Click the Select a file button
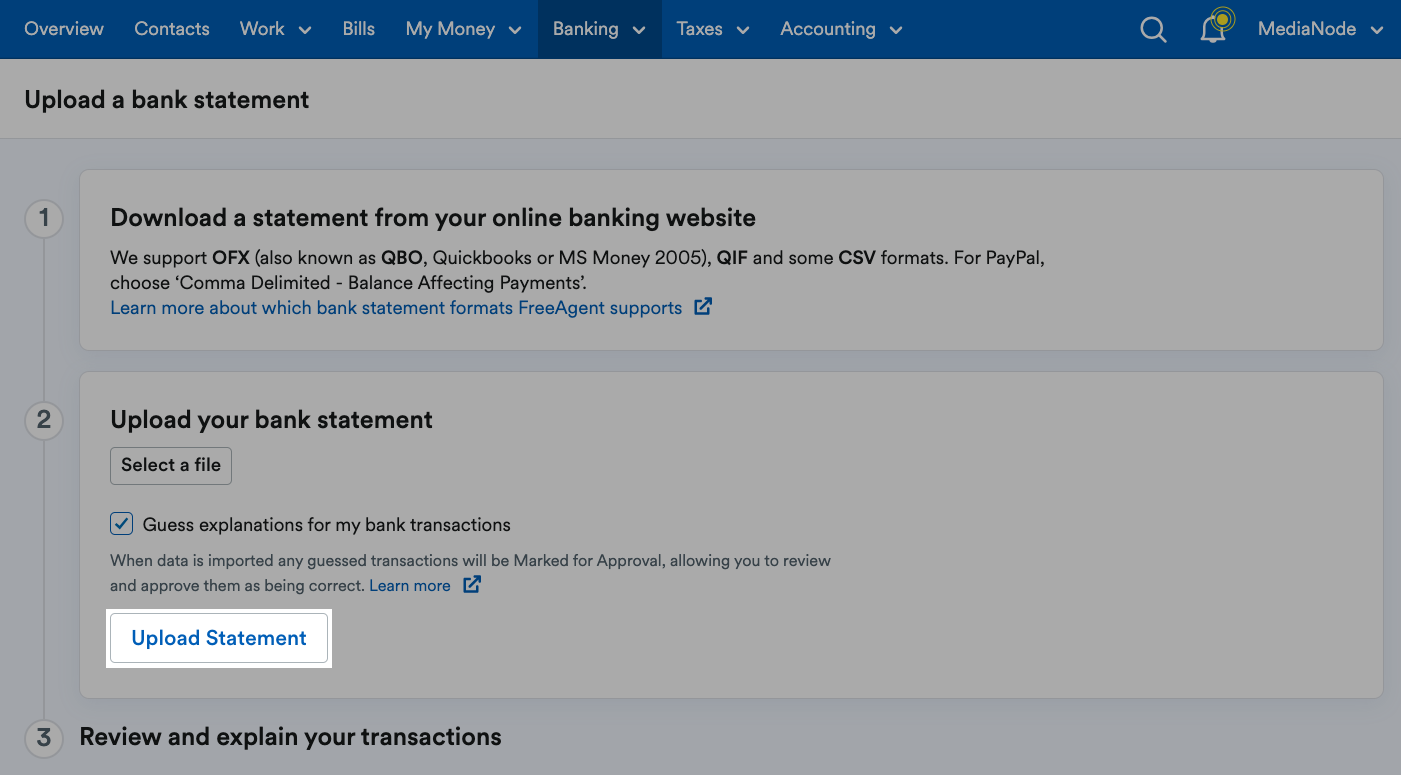This screenshot has width=1401, height=775. [x=171, y=465]
